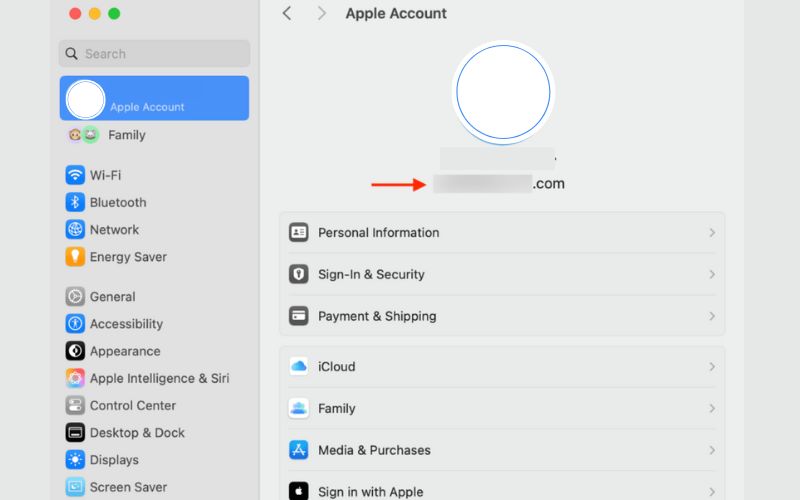This screenshot has width=800, height=500.
Task: Expand Family row chevron in main list
Action: pyautogui.click(x=712, y=409)
